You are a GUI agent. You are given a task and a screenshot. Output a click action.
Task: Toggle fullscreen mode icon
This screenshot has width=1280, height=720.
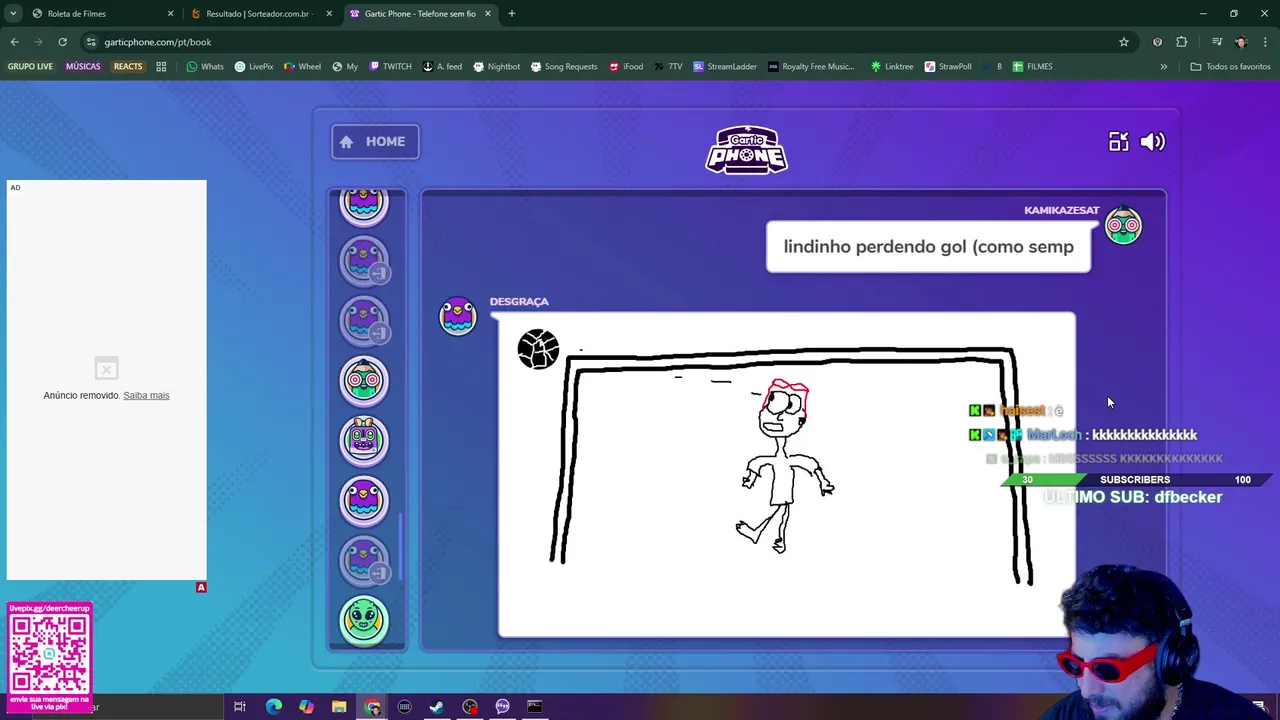pyautogui.click(x=1118, y=142)
